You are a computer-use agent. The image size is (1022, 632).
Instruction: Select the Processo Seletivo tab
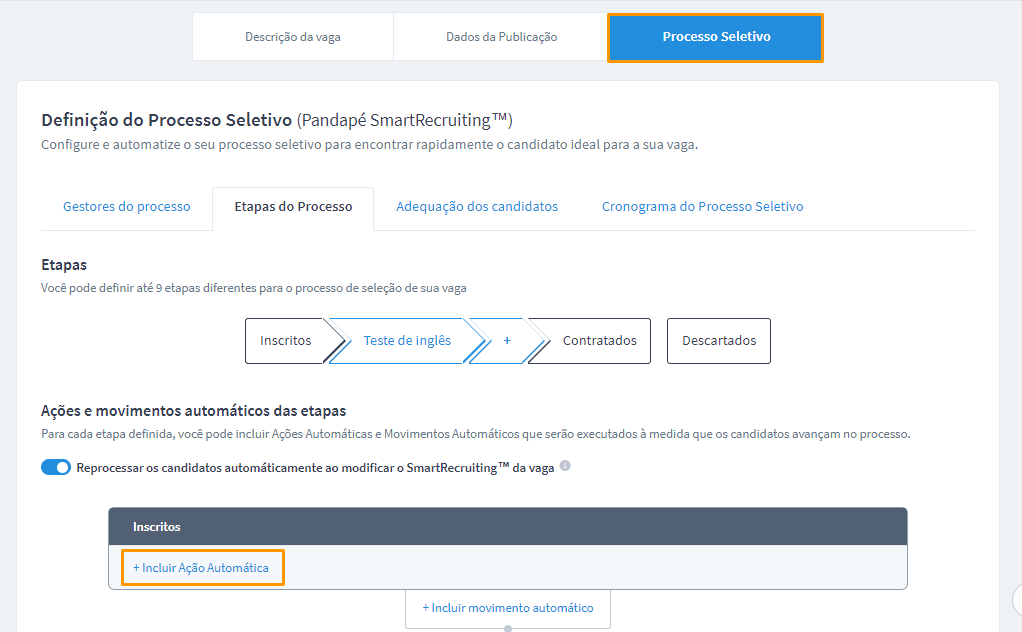click(715, 37)
